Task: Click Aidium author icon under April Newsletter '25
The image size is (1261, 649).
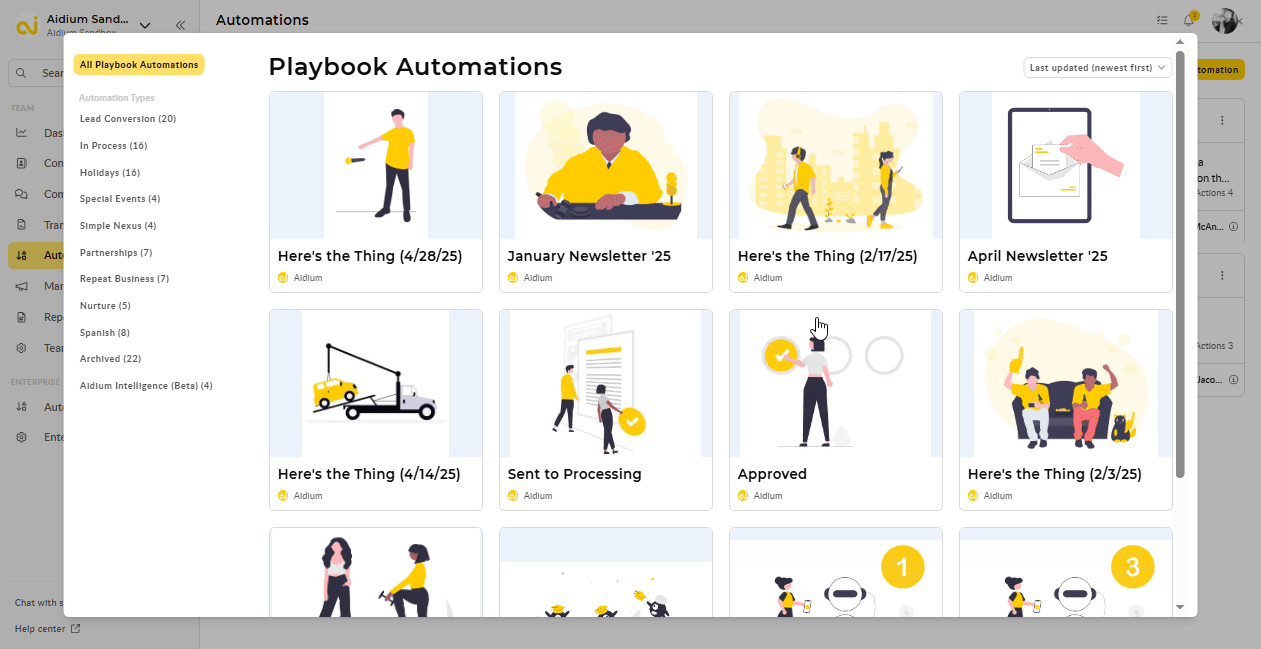Action: [x=973, y=278]
